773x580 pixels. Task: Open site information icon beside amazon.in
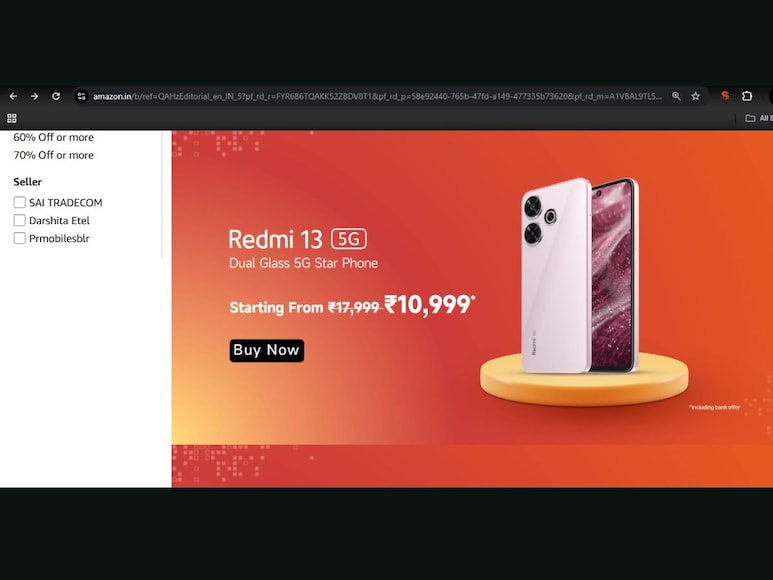pos(81,96)
